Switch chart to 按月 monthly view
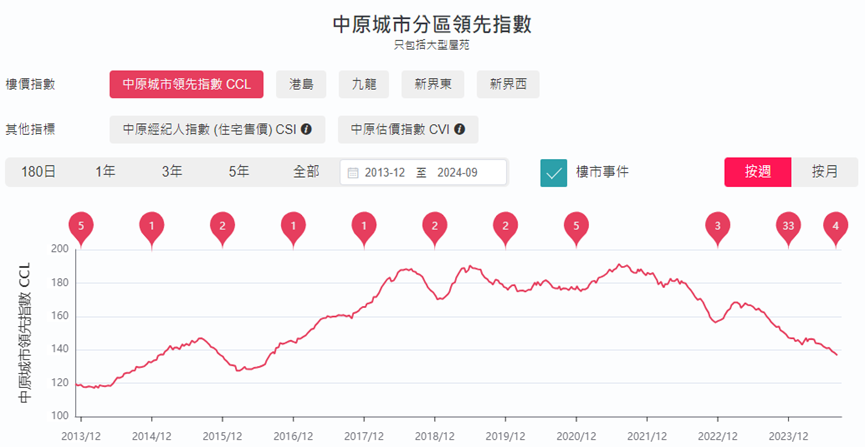The image size is (865, 447). pos(825,172)
